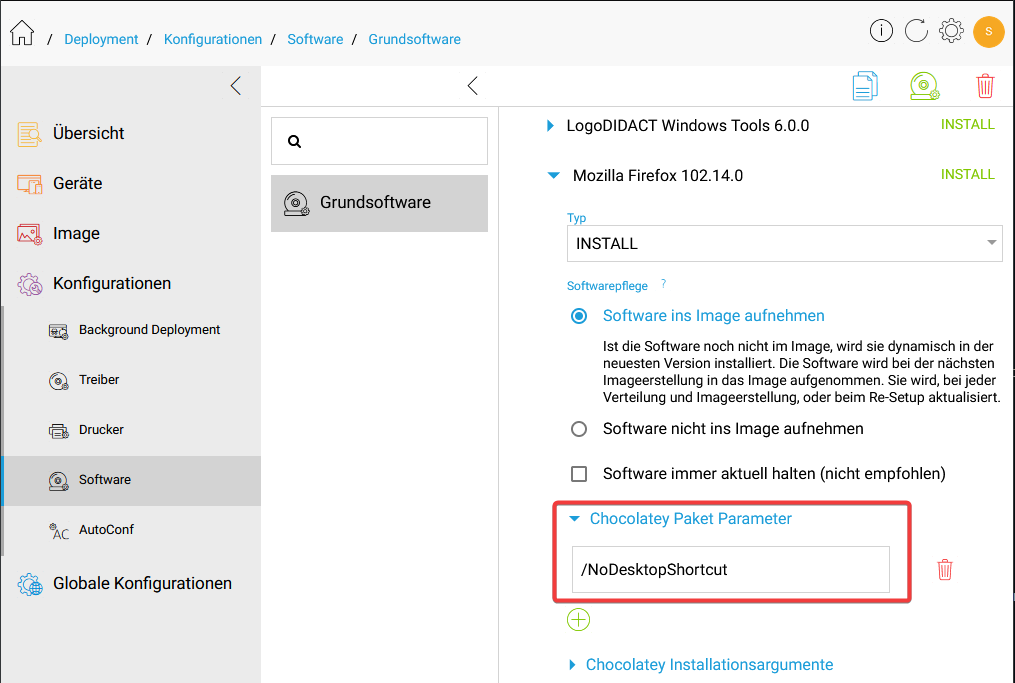Click the Globale Konfigurationen globe-gear icon

pyautogui.click(x=29, y=585)
